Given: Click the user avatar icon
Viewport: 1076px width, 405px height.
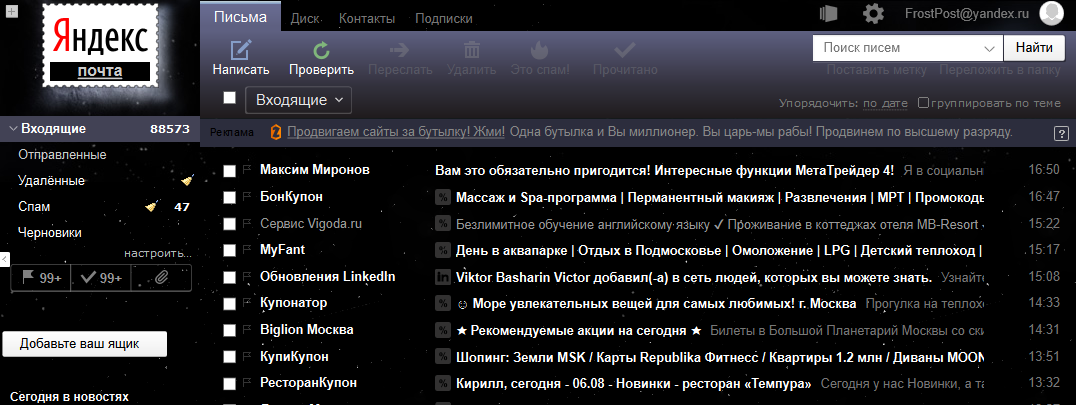Looking at the screenshot, I should (1050, 14).
